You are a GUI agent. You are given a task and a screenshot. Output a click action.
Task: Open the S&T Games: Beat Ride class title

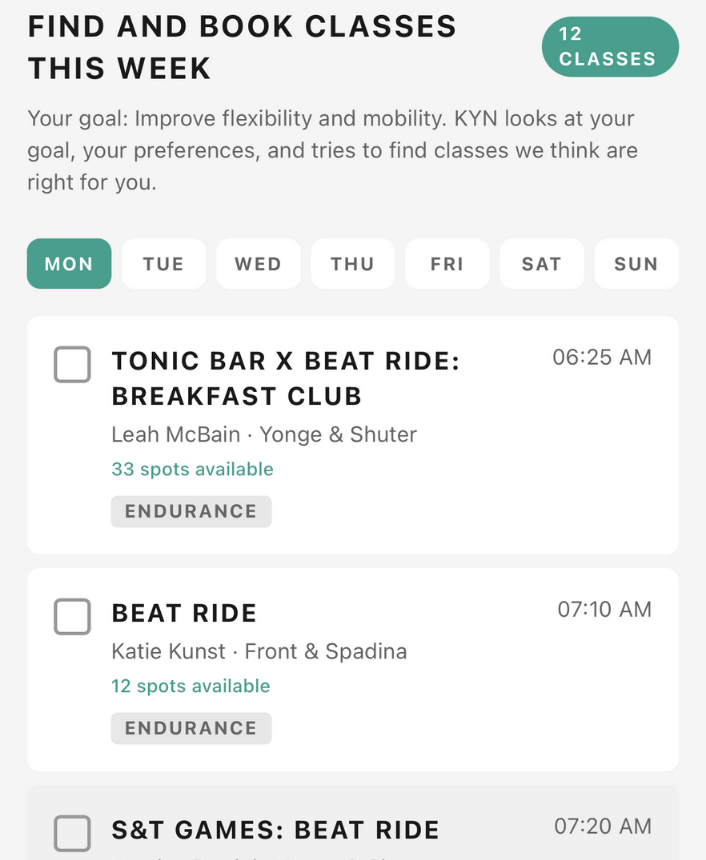point(275,830)
